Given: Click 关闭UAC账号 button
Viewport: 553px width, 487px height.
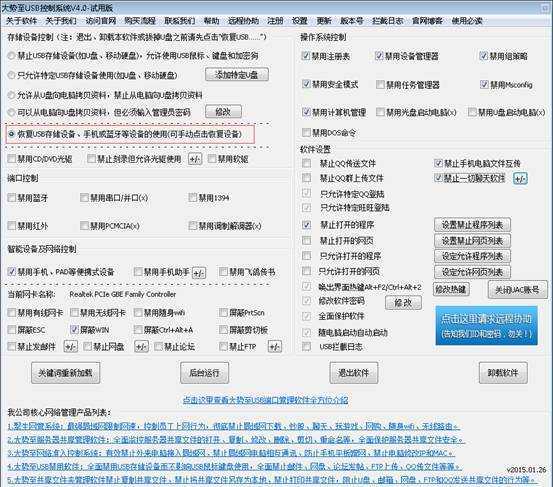Looking at the screenshot, I should click(x=517, y=290).
